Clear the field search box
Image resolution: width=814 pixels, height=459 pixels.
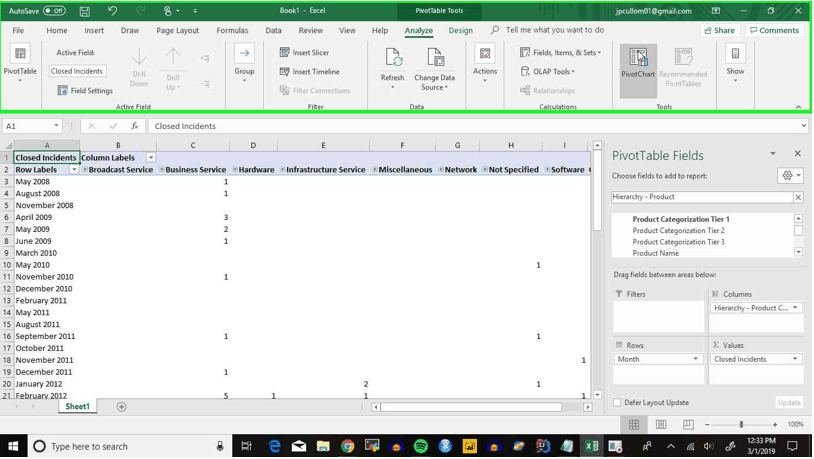pyautogui.click(x=798, y=197)
